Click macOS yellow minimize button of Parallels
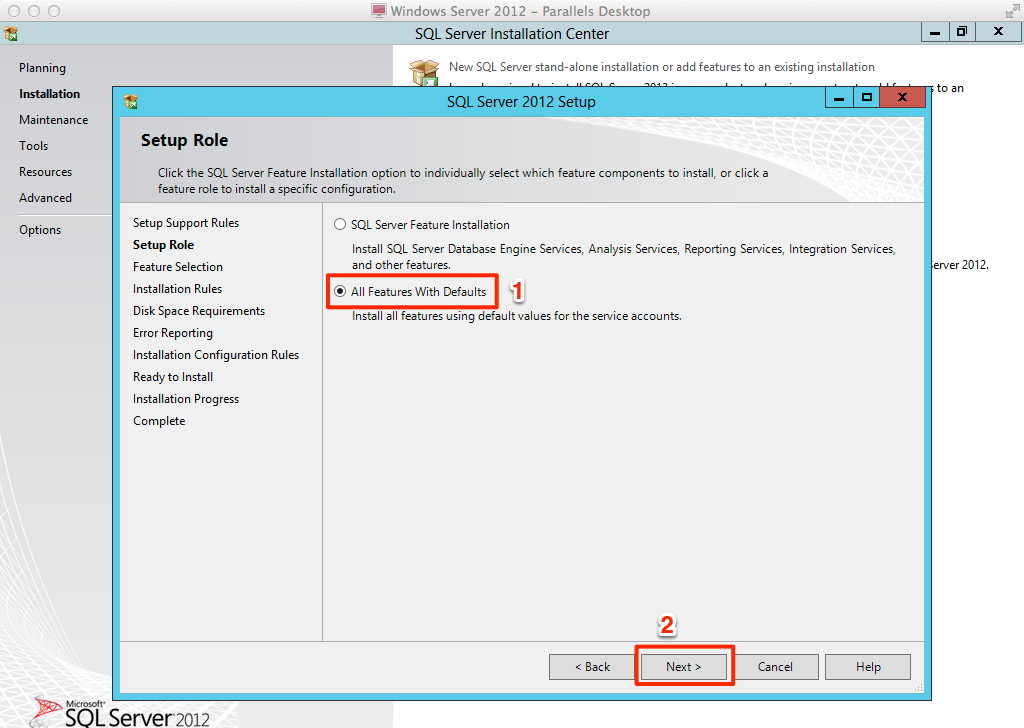This screenshot has height=728, width=1024. 34,11
